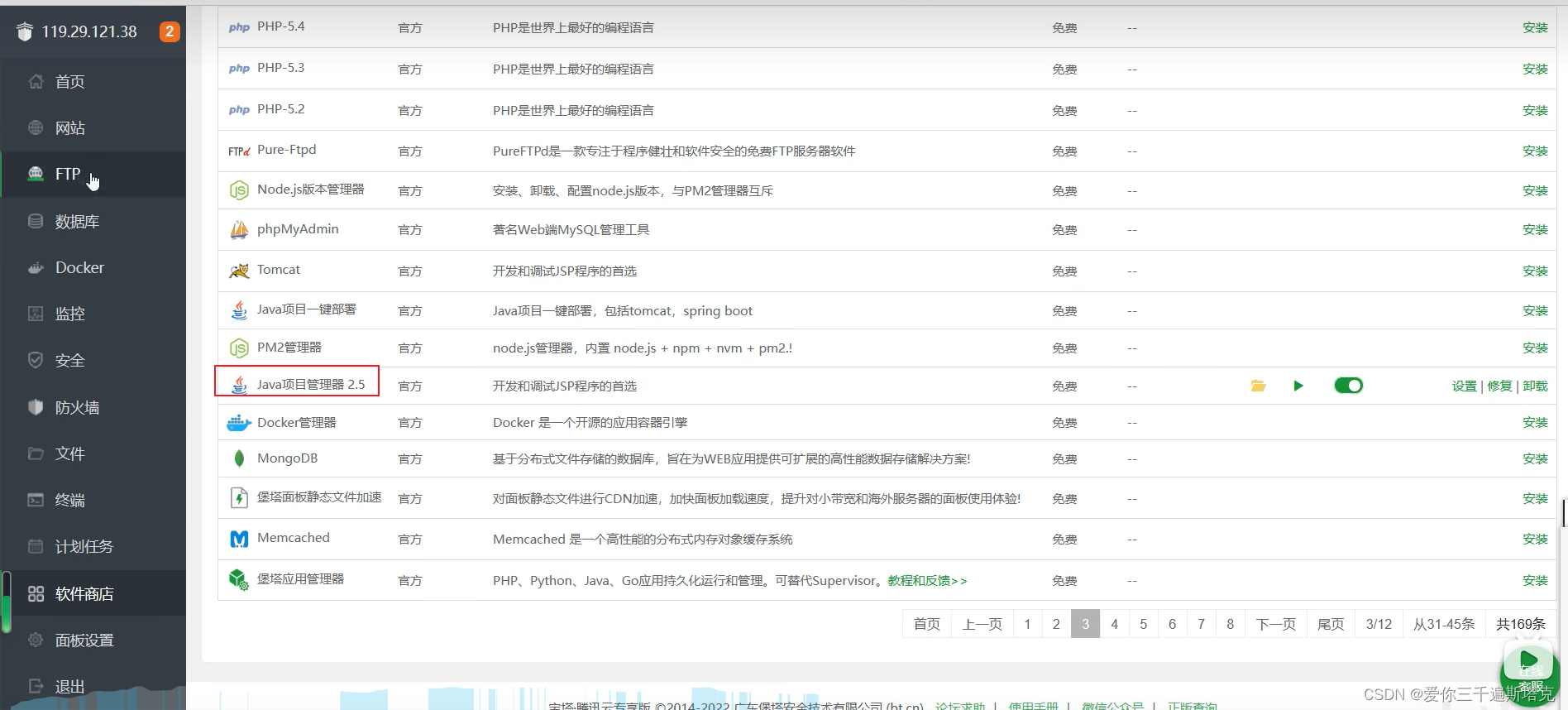Go to page 5

tap(1143, 624)
